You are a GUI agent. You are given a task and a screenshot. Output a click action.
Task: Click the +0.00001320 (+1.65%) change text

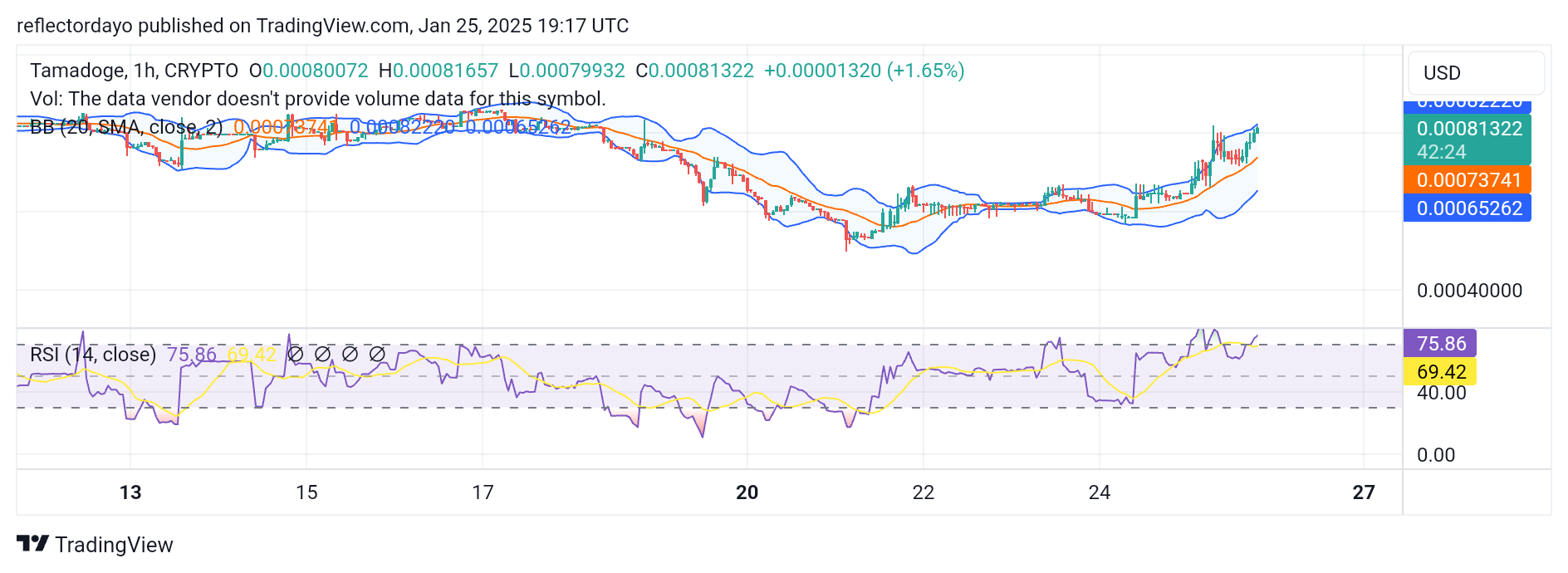click(865, 71)
